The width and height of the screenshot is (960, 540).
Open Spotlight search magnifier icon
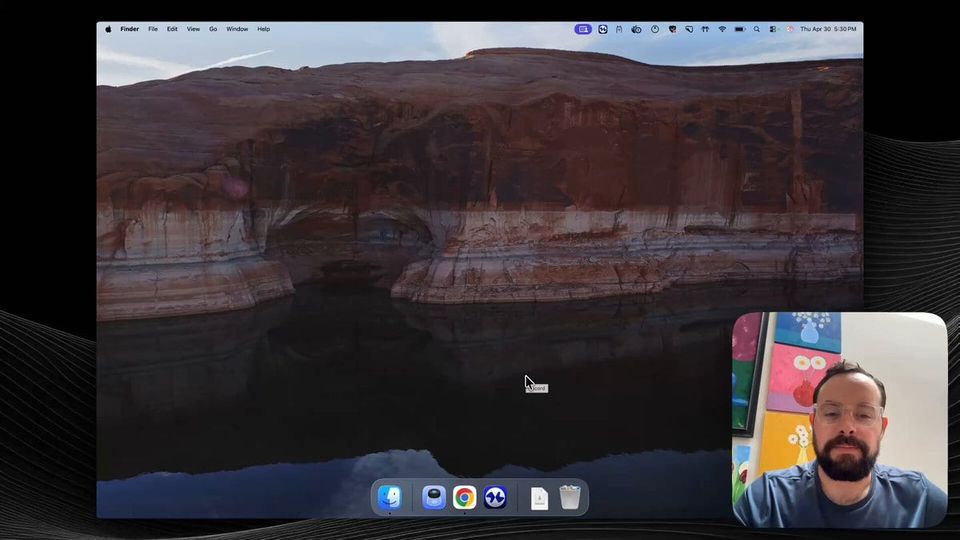click(x=757, y=29)
